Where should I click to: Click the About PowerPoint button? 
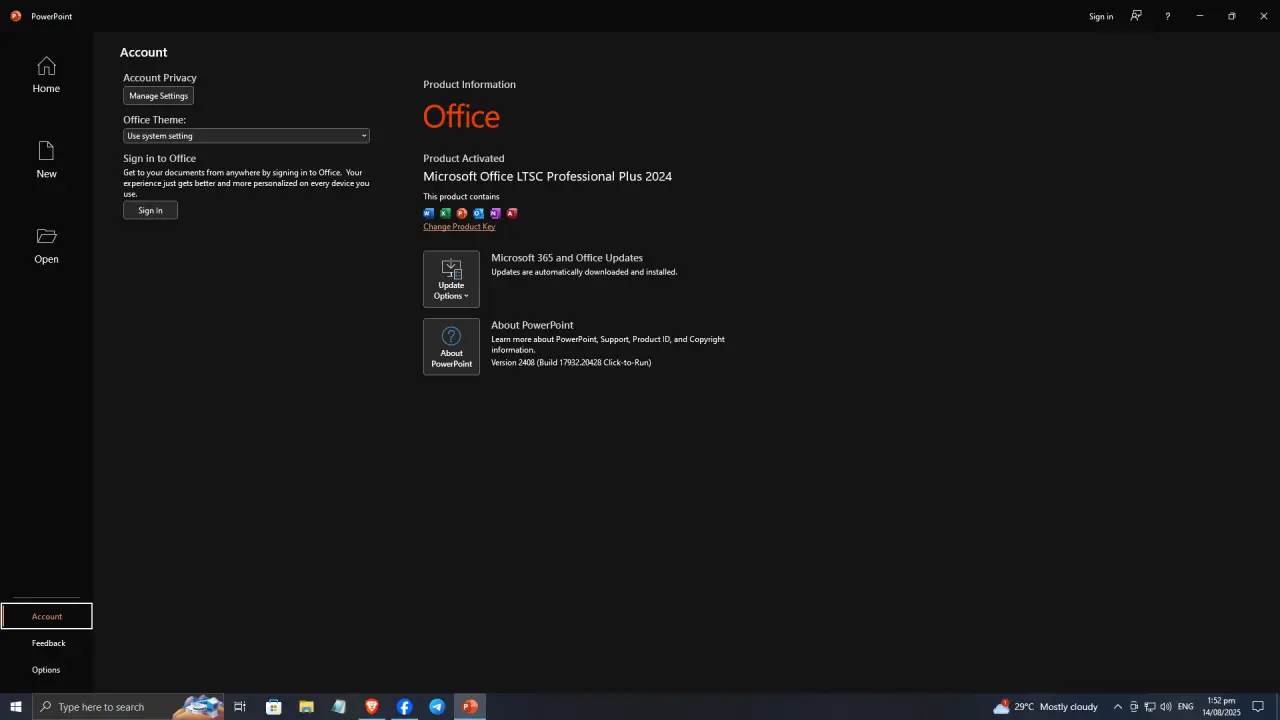pos(451,347)
